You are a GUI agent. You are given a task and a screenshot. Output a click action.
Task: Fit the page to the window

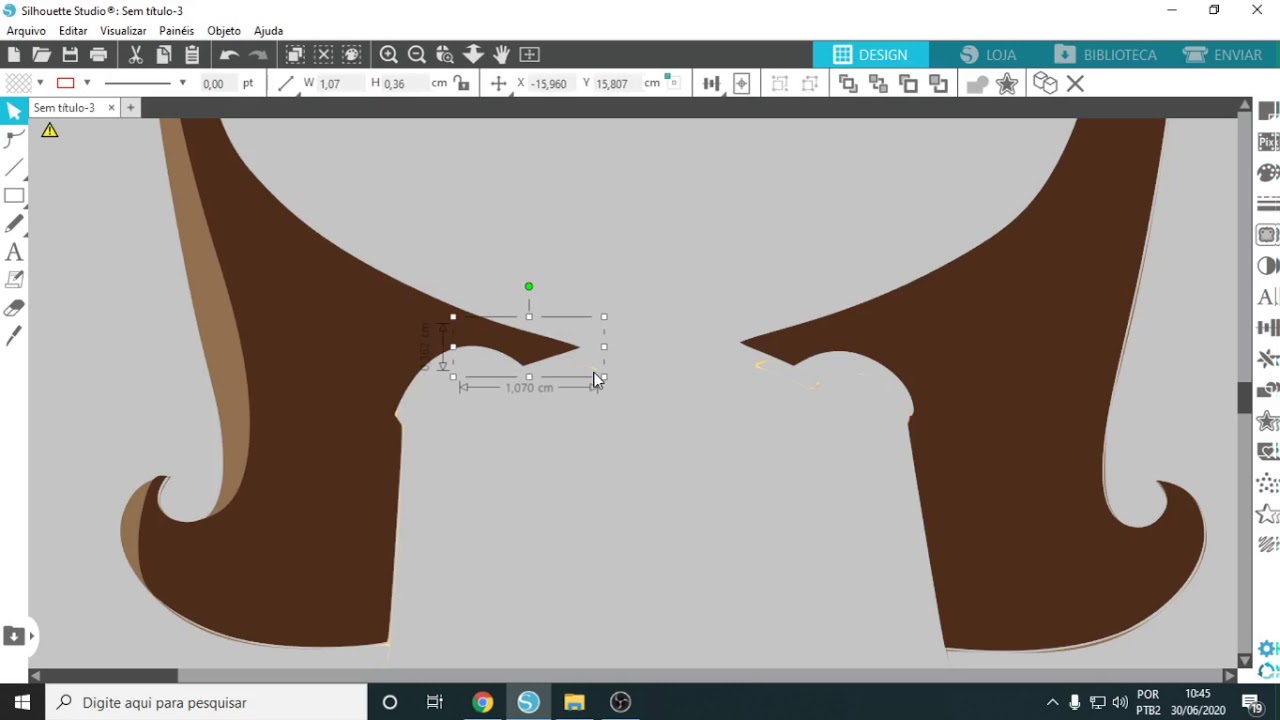tap(530, 55)
